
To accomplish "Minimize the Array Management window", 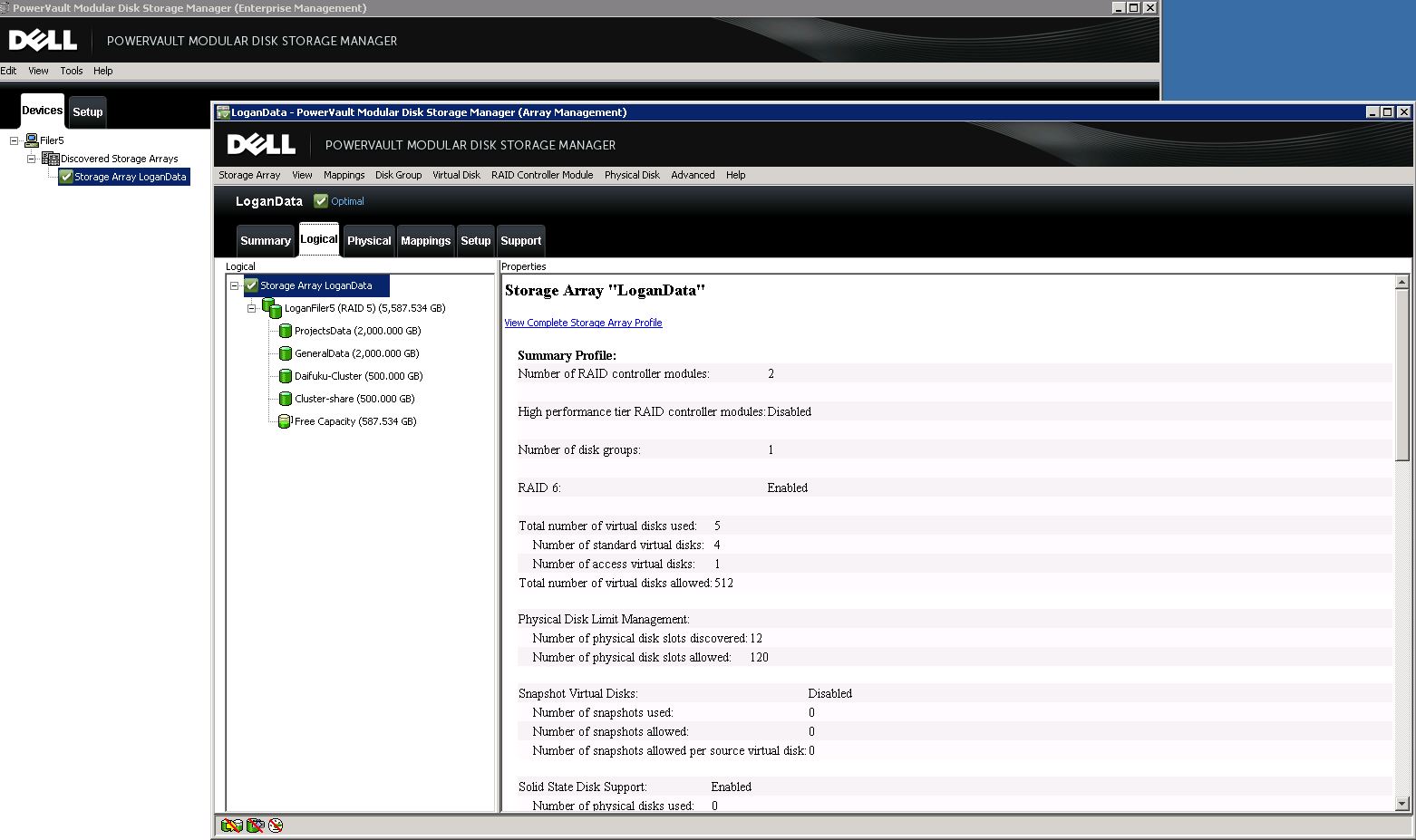I will (x=1372, y=112).
